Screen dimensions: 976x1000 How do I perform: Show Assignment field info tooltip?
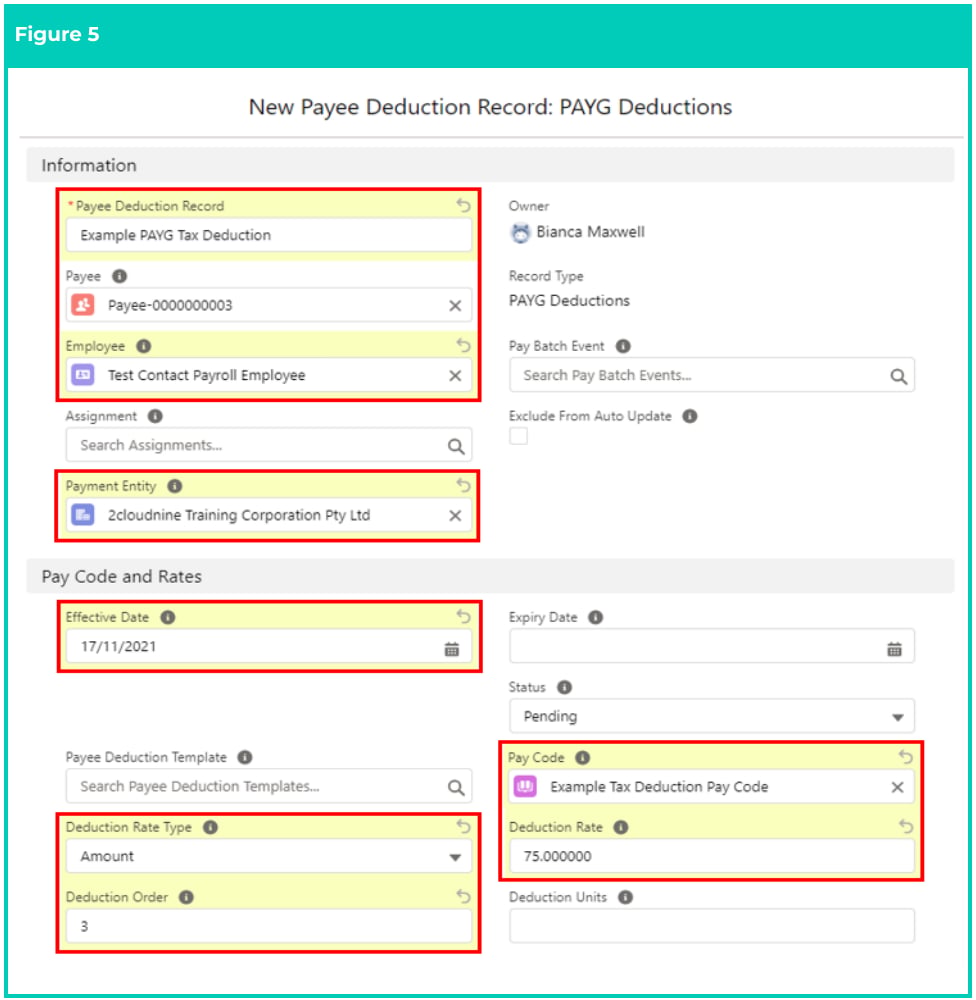click(x=155, y=416)
